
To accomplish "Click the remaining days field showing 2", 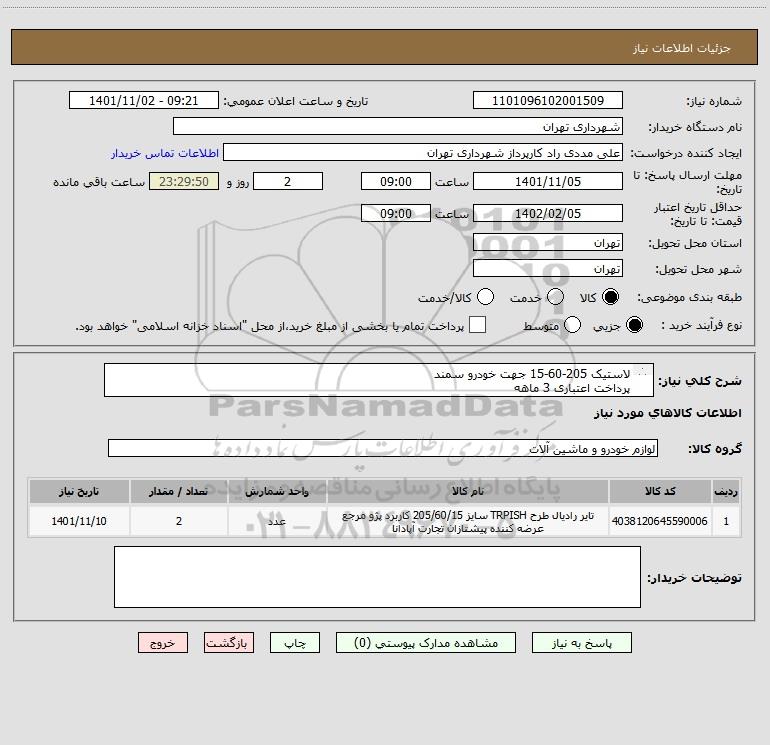I will pos(288,181).
